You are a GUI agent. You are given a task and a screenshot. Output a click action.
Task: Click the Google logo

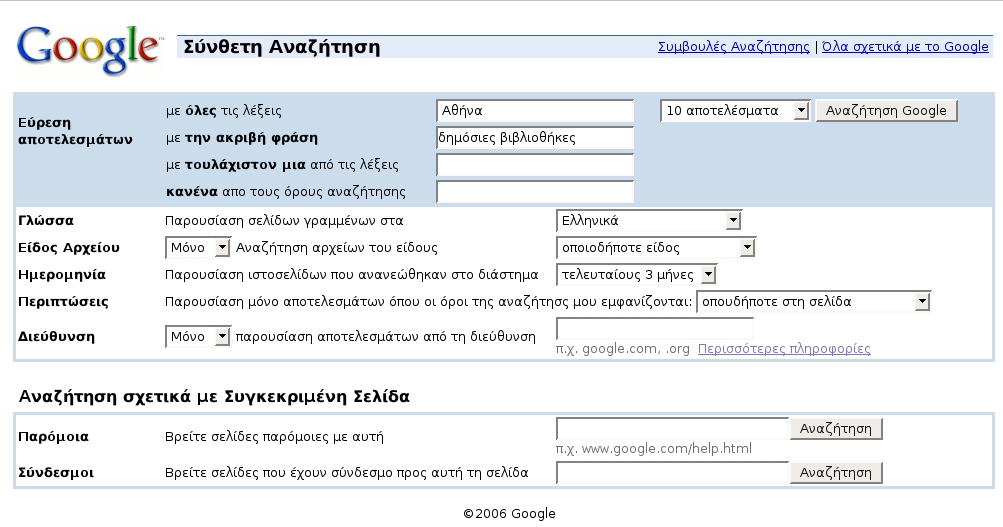coord(90,49)
